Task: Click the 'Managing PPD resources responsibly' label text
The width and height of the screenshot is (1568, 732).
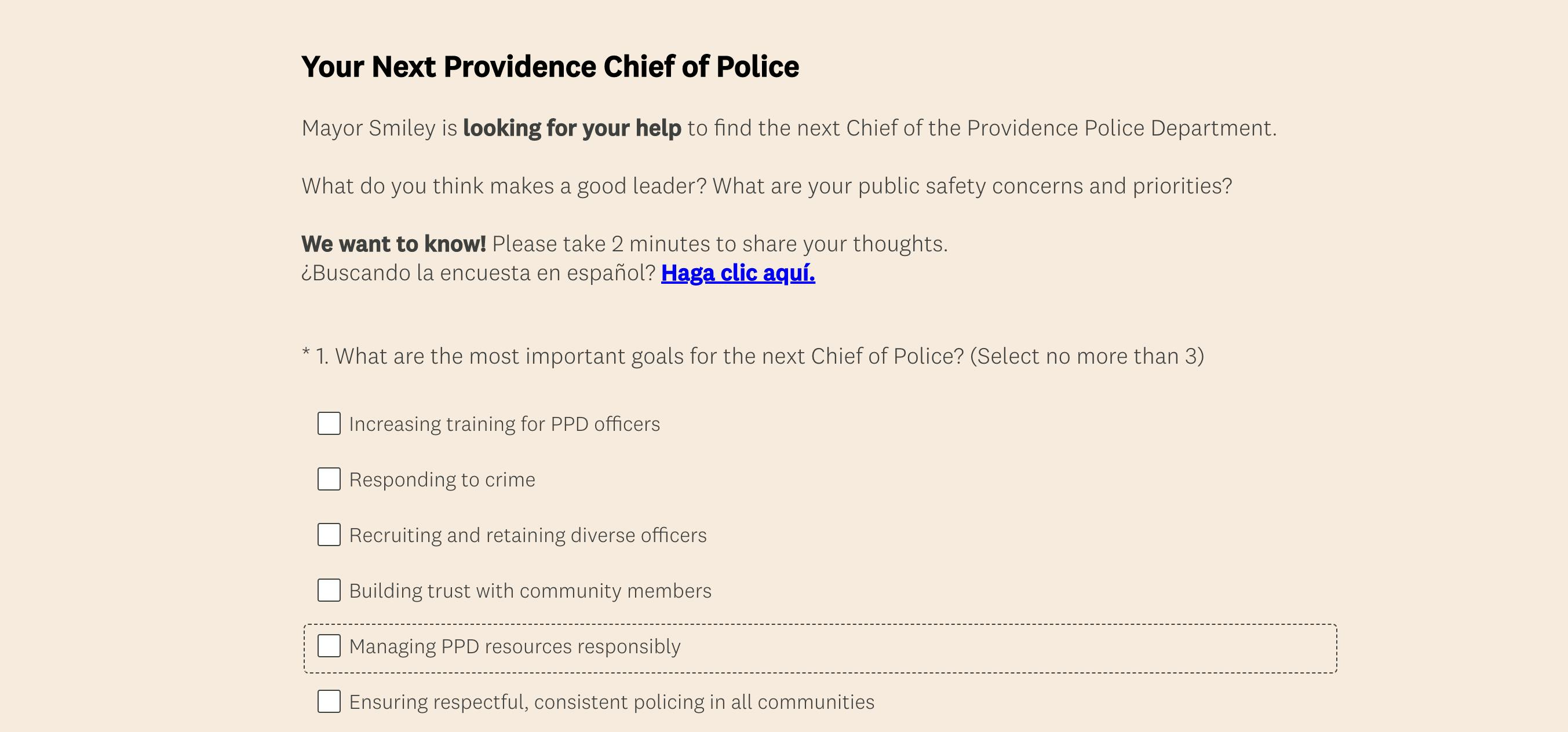Action: point(515,647)
